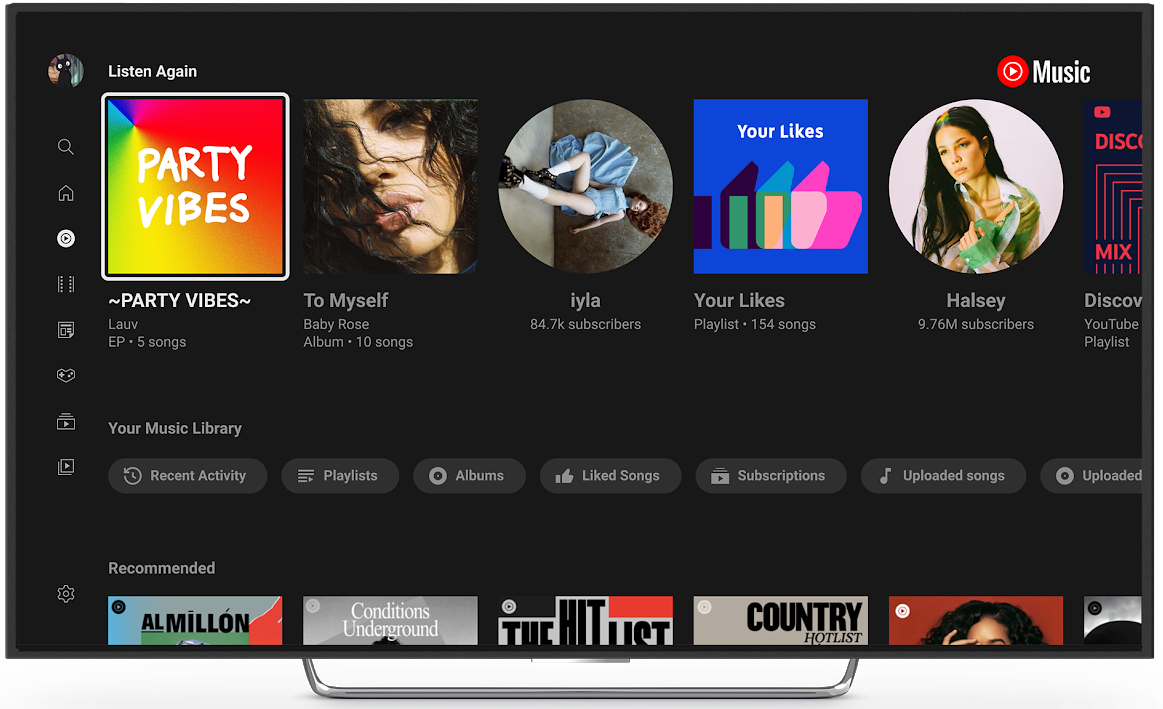This screenshot has height=709, width=1163.
Task: Click the disc icon on the Albums chip
Action: coord(438,476)
